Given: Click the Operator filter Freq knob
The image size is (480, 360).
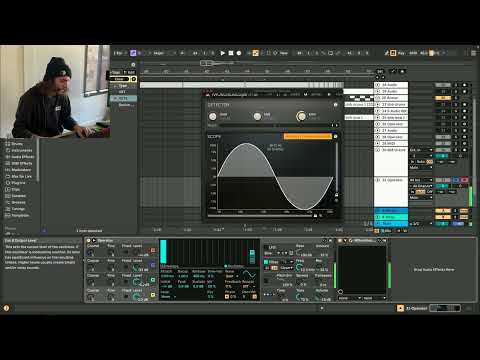Looking at the screenshot, I should [x=299, y=268].
